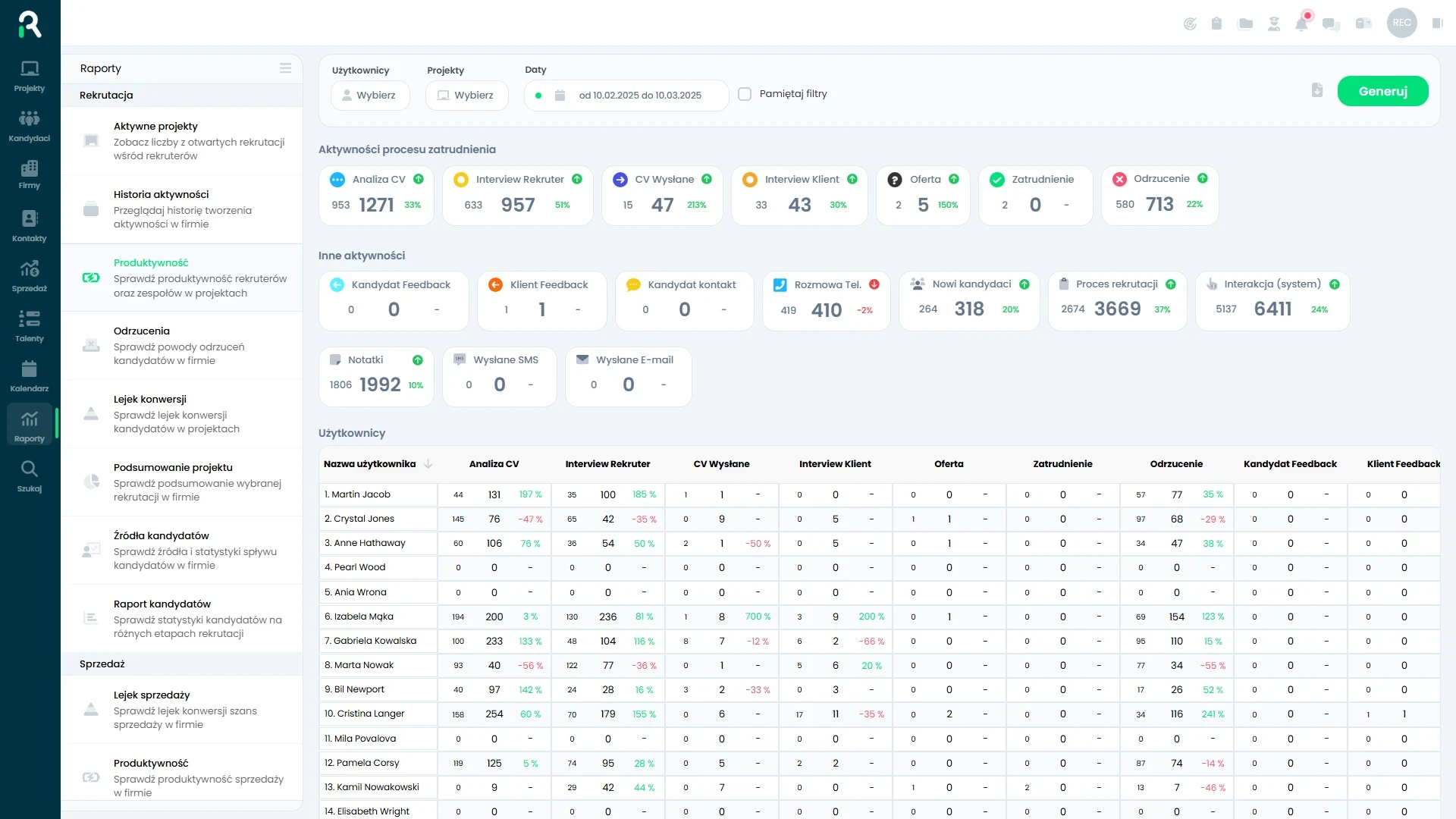
Task: Click the date range input field
Action: coord(639,96)
